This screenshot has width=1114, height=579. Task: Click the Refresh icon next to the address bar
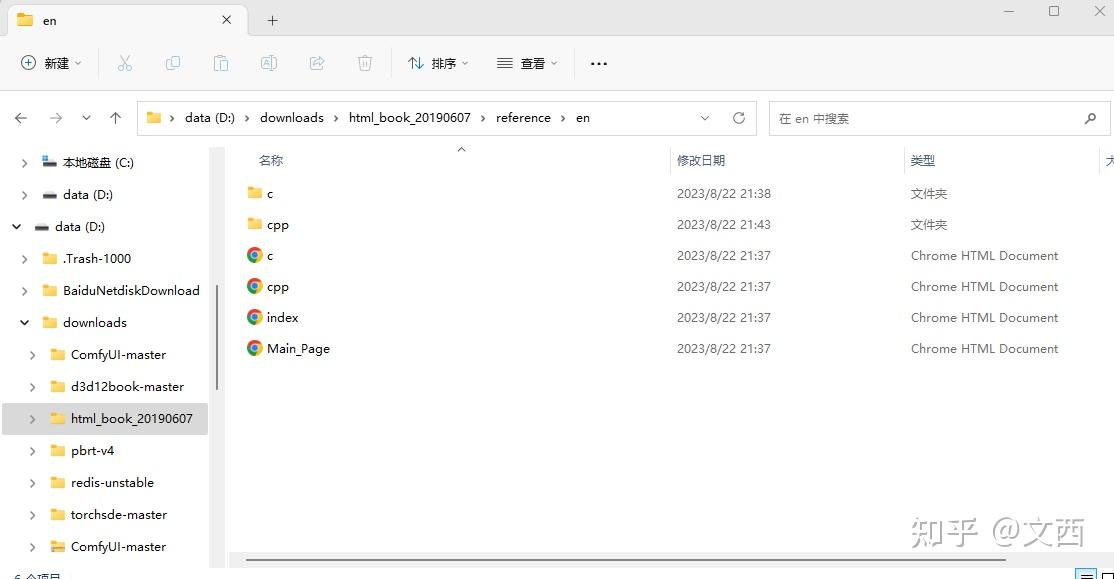[739, 117]
